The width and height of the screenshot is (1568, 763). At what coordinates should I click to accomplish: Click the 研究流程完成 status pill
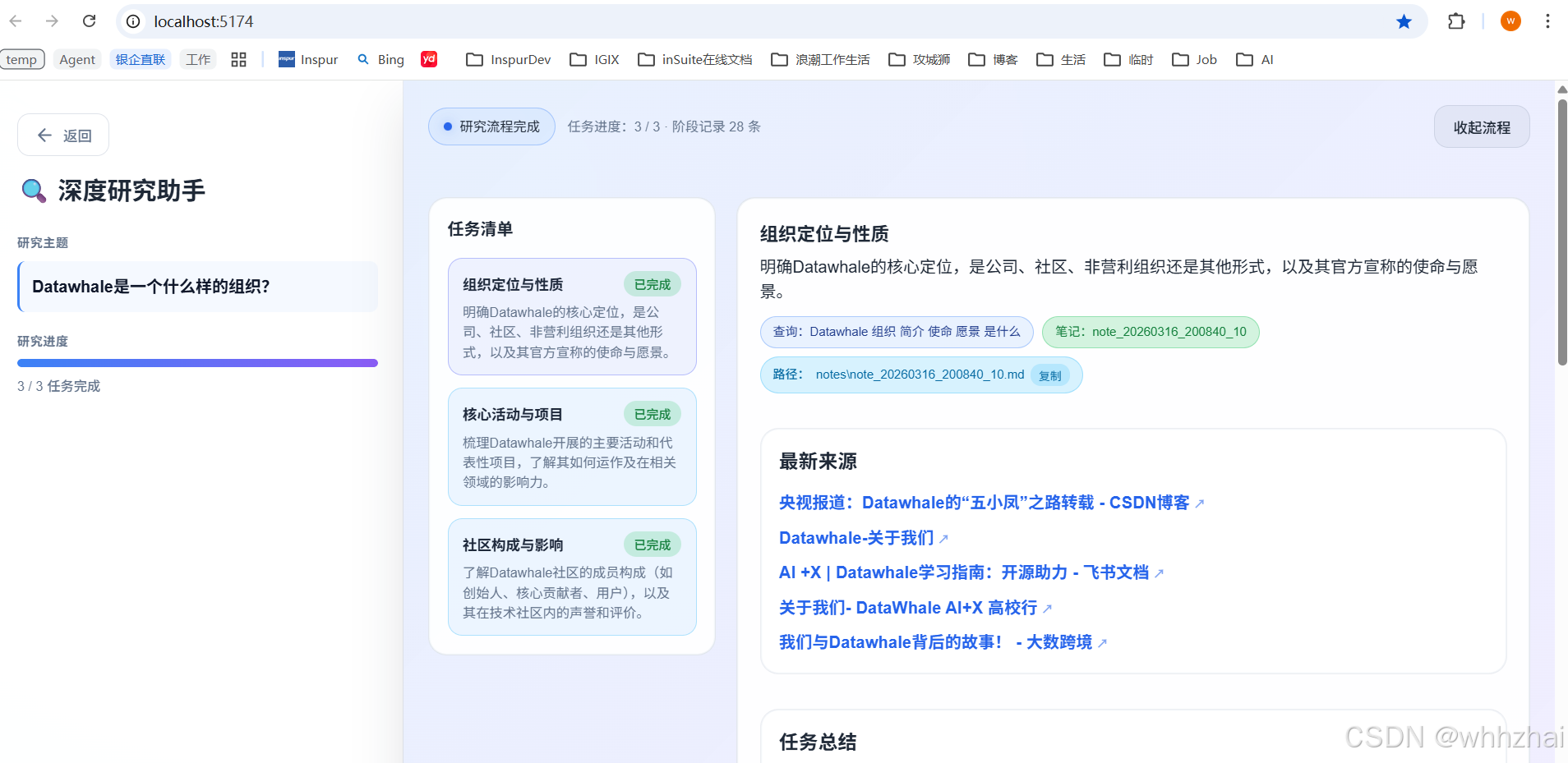(x=491, y=126)
